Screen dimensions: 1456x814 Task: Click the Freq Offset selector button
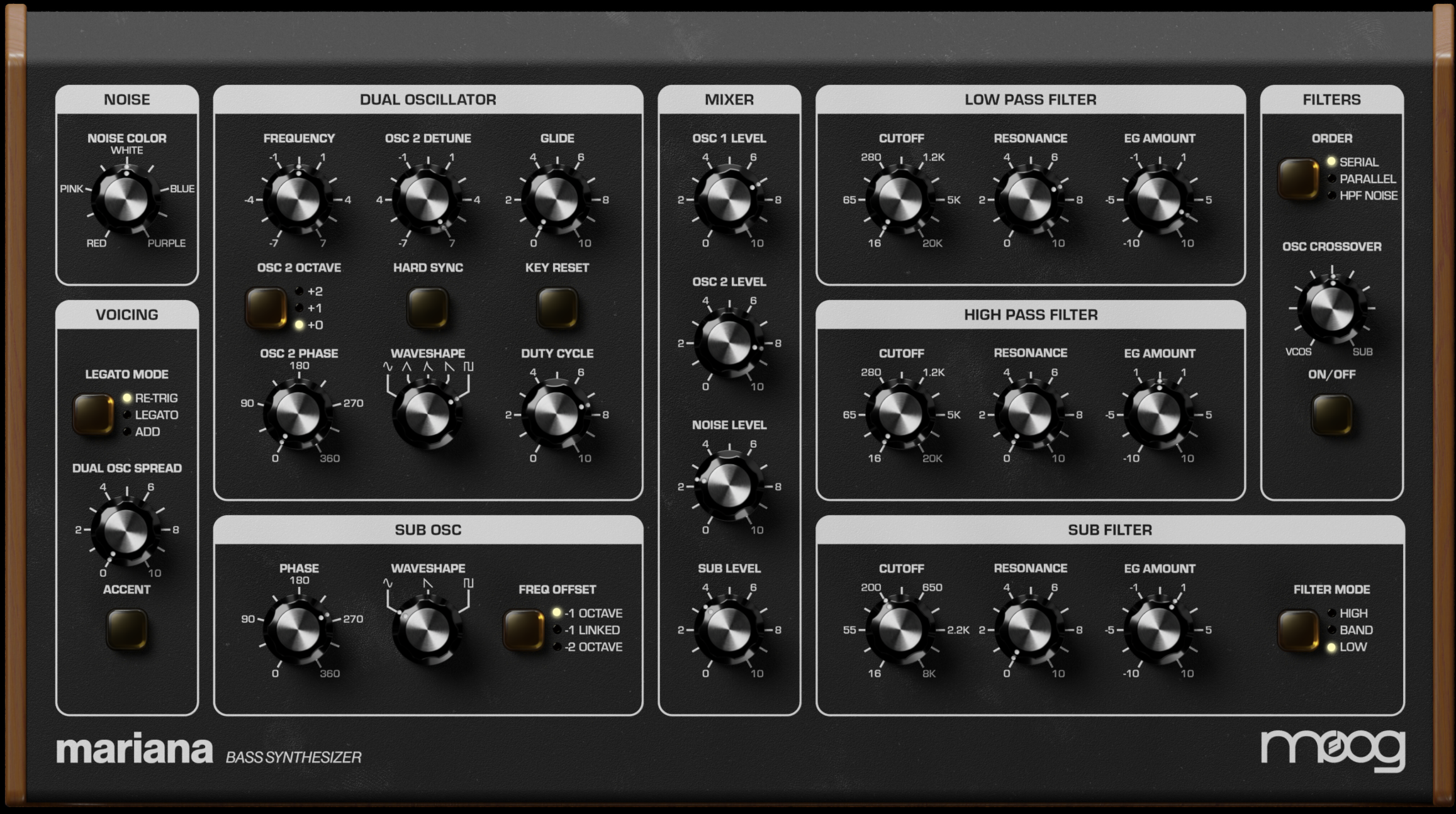point(524,629)
